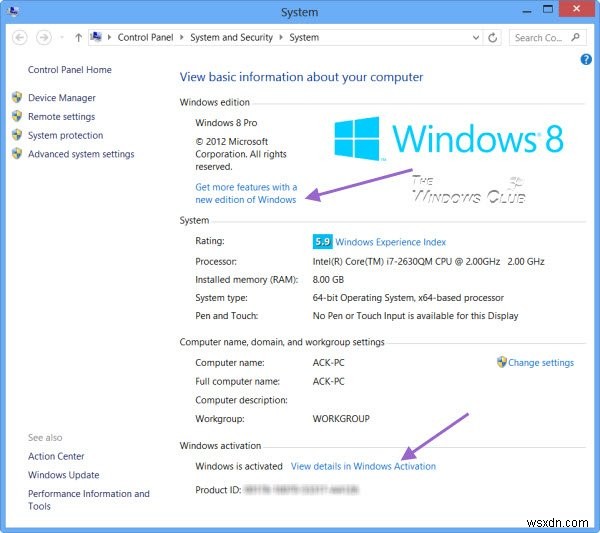The image size is (600, 533).
Task: Select System and Security breadcrumb
Action: click(x=231, y=37)
